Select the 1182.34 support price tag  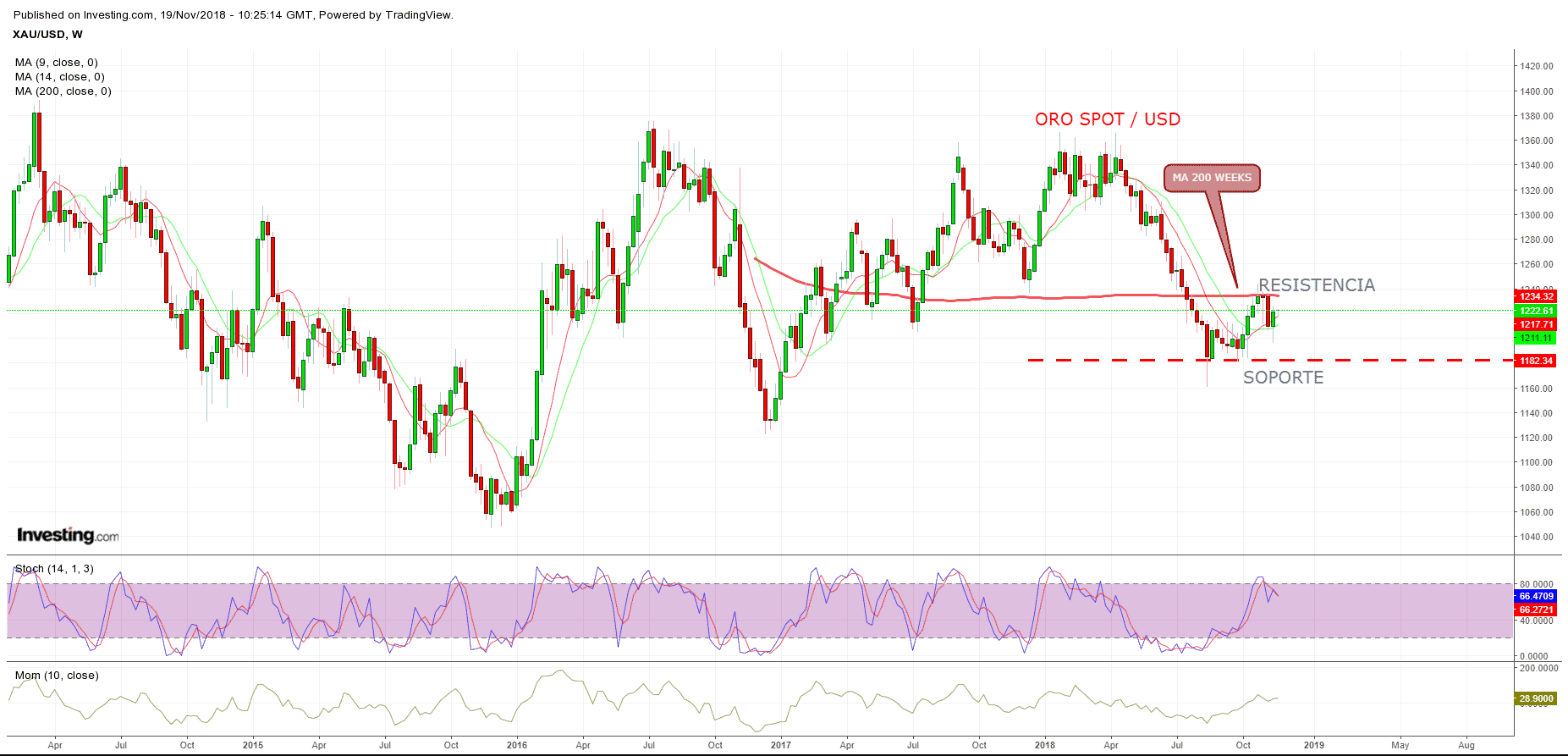[x=1536, y=361]
